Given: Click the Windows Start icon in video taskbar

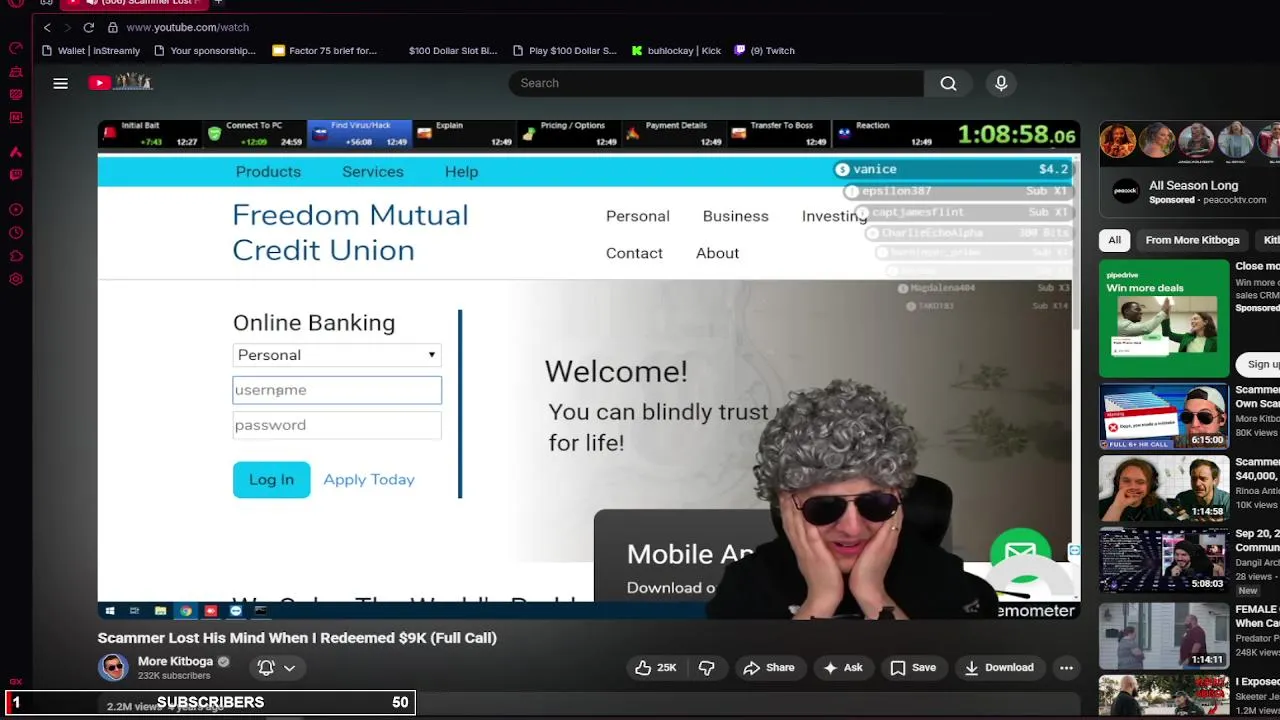Looking at the screenshot, I should 110,610.
